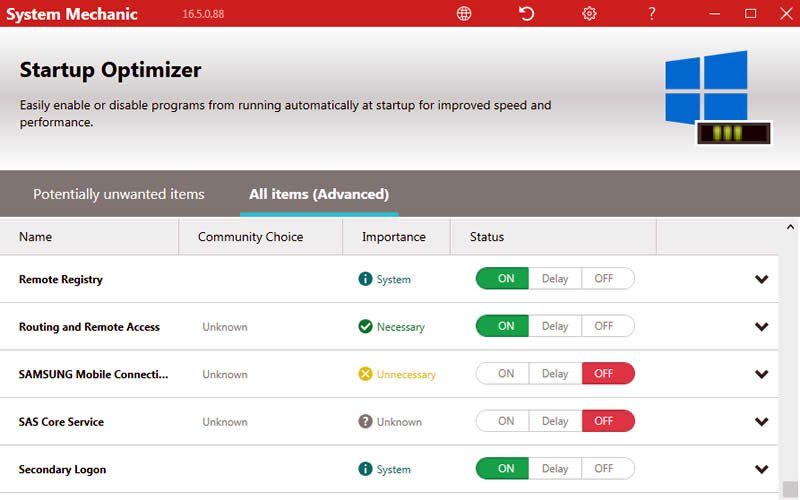Screen dimensions: 800x500
Task: Select the Remote Registry row name
Action: click(61, 280)
